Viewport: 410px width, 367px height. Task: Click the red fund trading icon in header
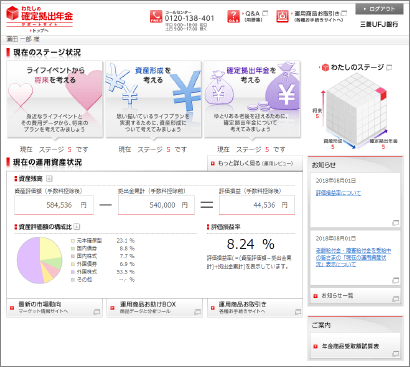pos(282,16)
